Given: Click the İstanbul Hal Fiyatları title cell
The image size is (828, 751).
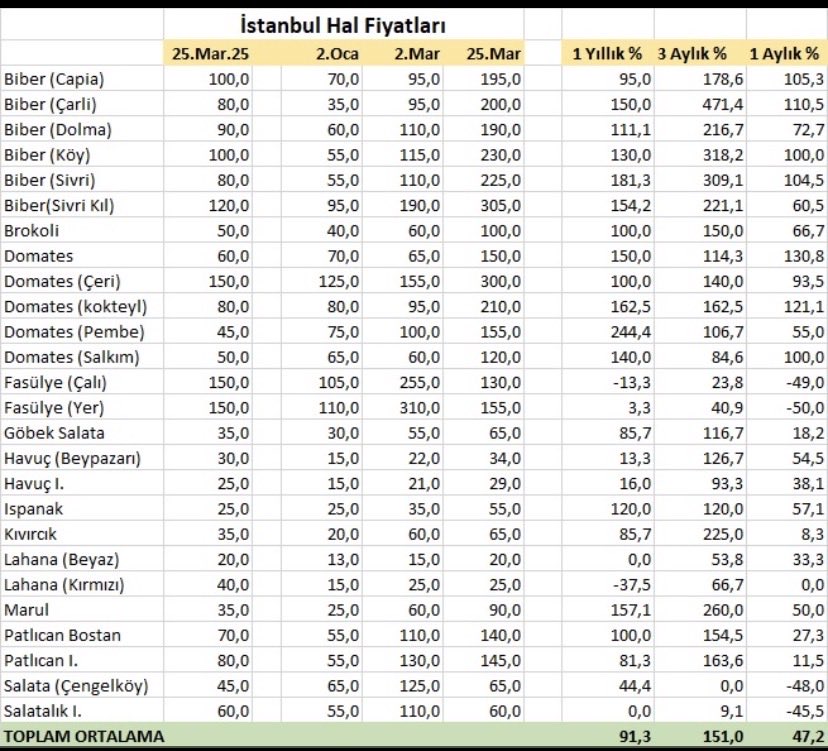Looking at the screenshot, I should pyautogui.click(x=343, y=23).
